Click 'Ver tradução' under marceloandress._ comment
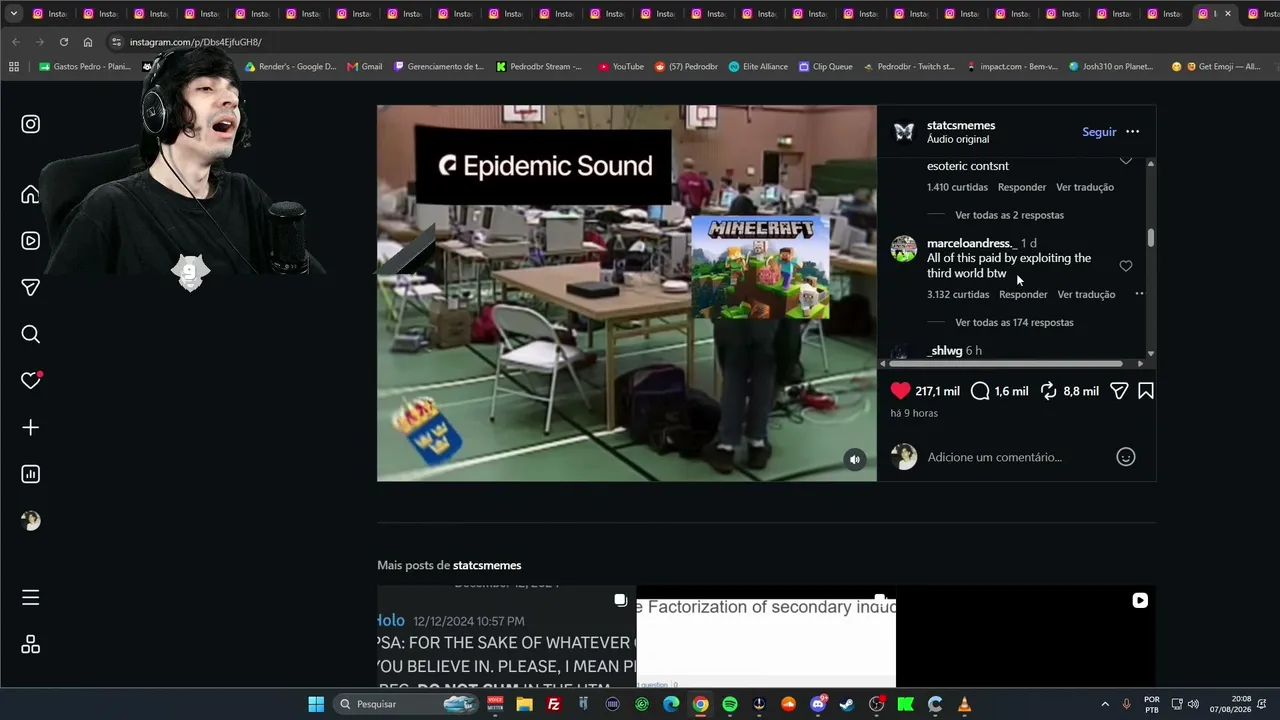 tap(1086, 294)
